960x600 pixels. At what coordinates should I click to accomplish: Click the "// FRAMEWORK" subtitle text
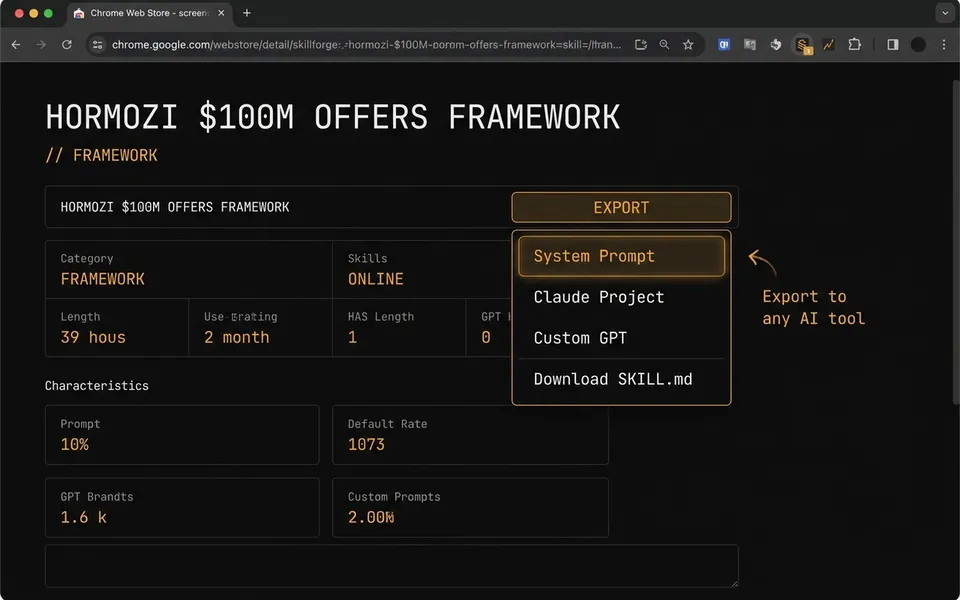point(101,155)
